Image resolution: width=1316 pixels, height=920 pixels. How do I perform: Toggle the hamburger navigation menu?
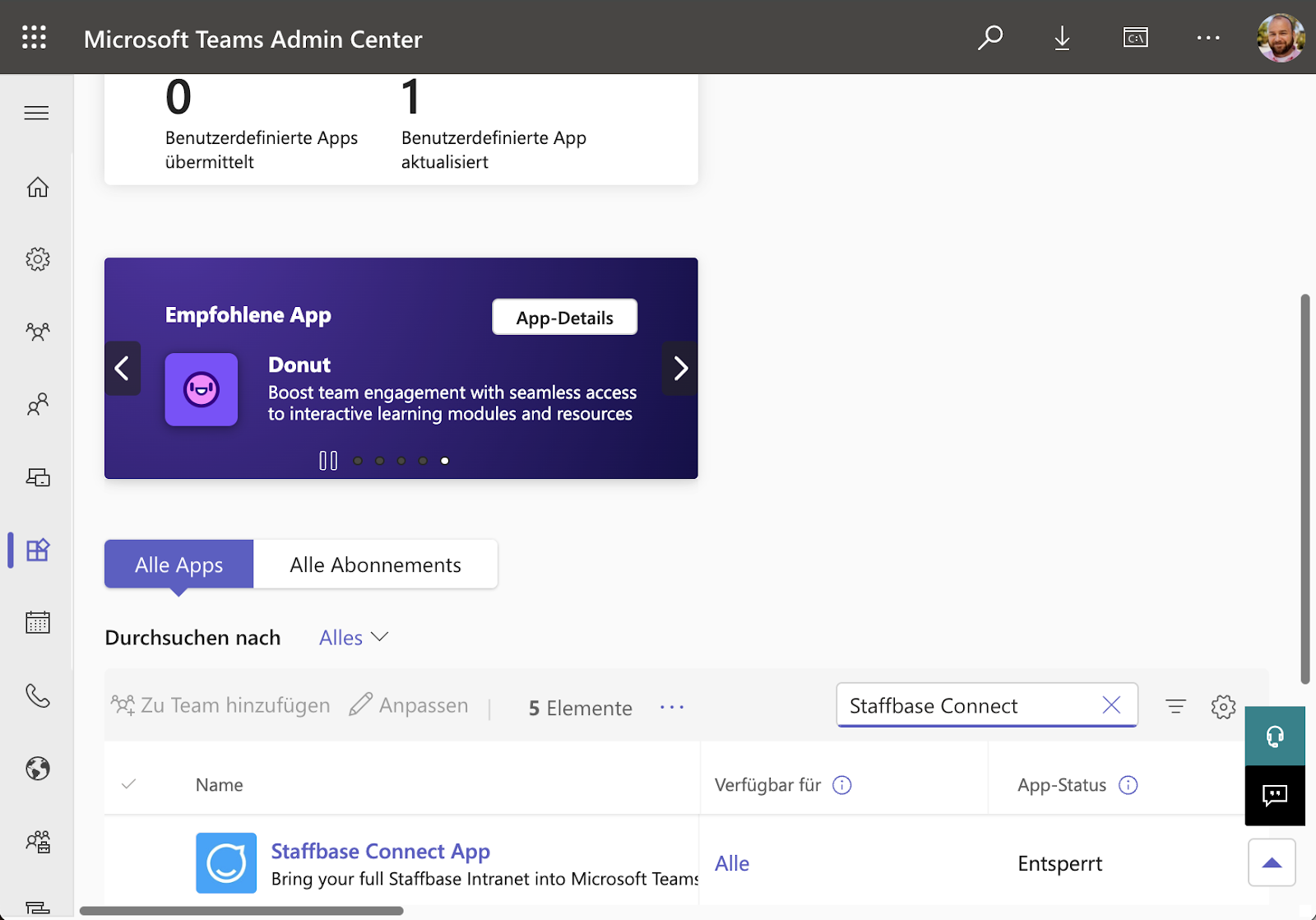(36, 113)
